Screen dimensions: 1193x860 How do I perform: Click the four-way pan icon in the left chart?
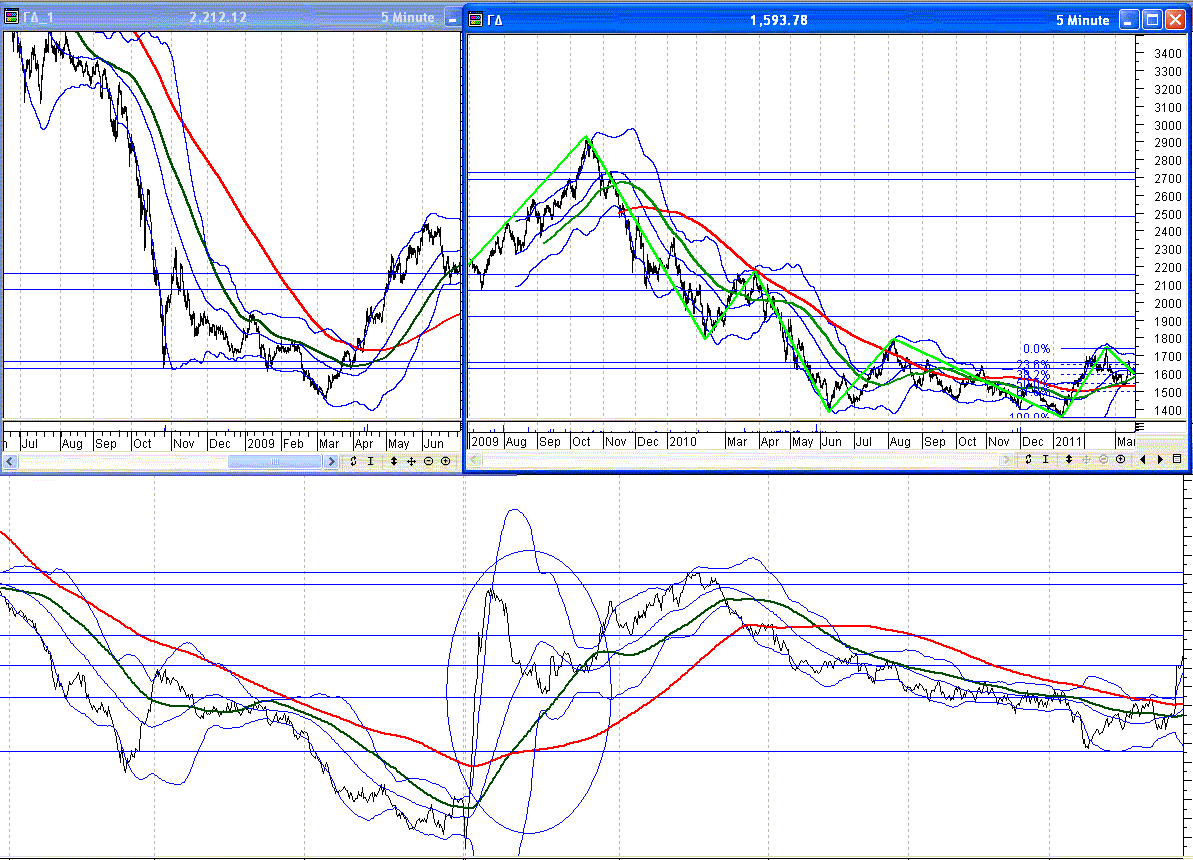click(411, 462)
